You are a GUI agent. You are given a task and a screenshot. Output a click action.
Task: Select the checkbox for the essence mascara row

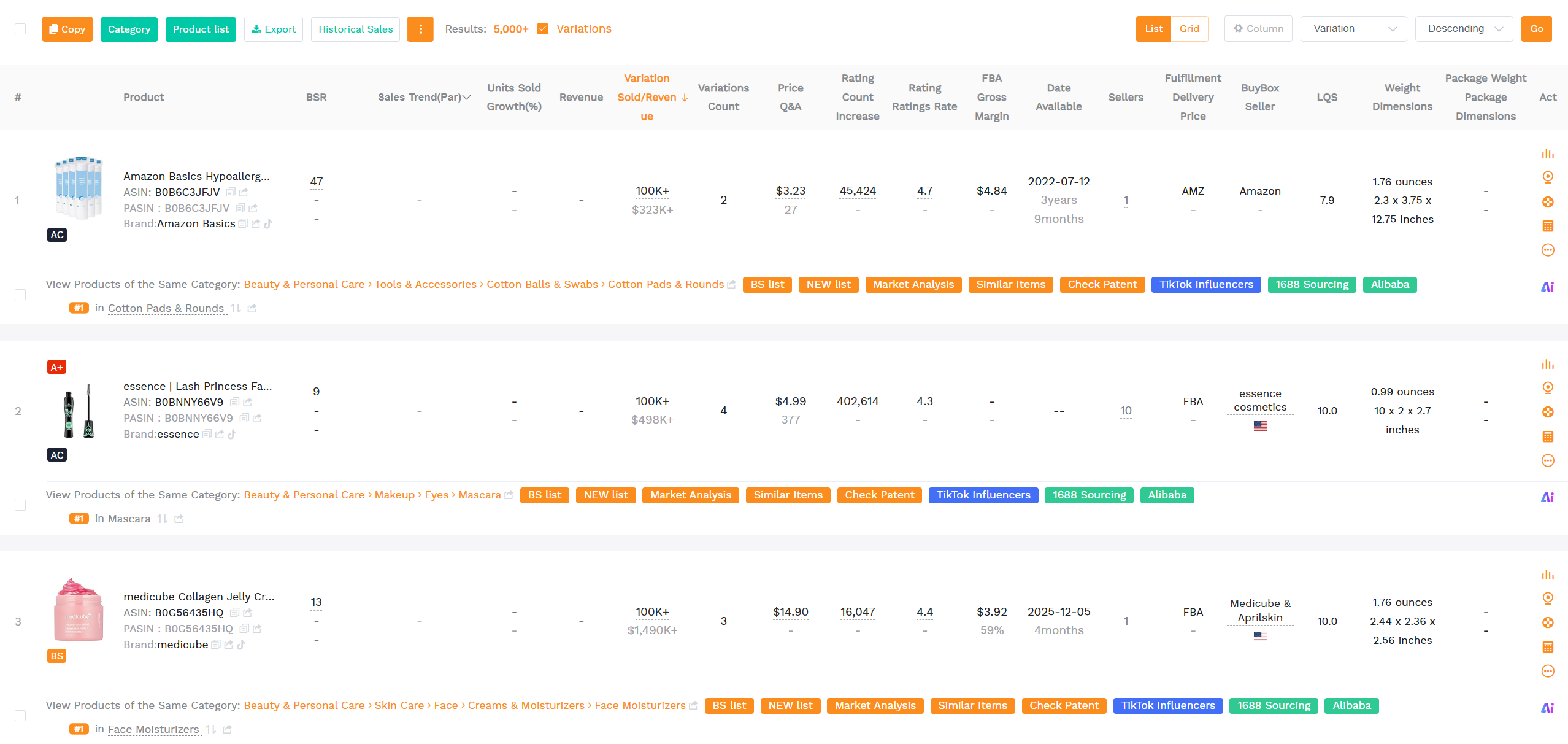click(x=20, y=505)
